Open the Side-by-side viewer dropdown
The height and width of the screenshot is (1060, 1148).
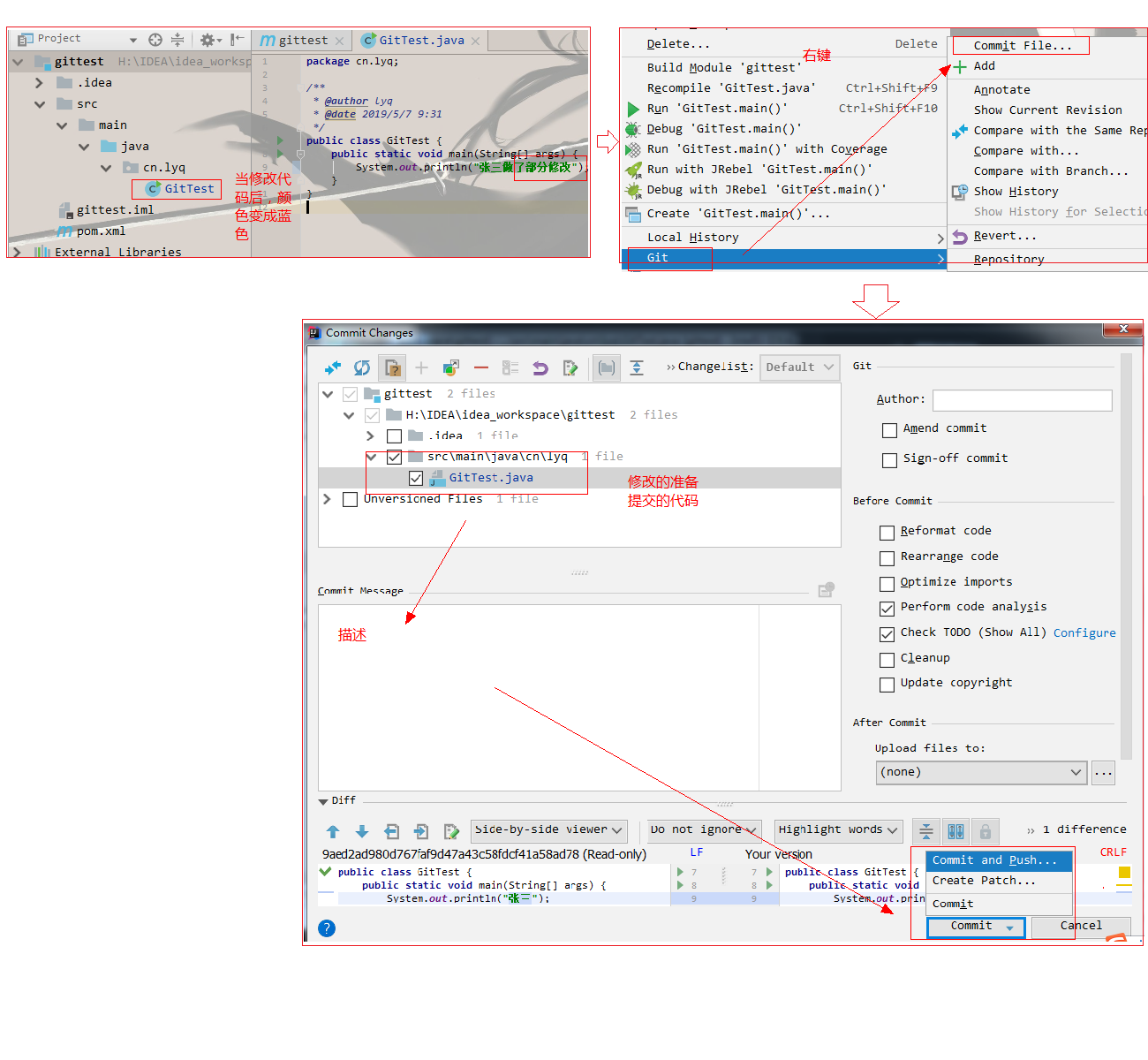pyautogui.click(x=548, y=829)
